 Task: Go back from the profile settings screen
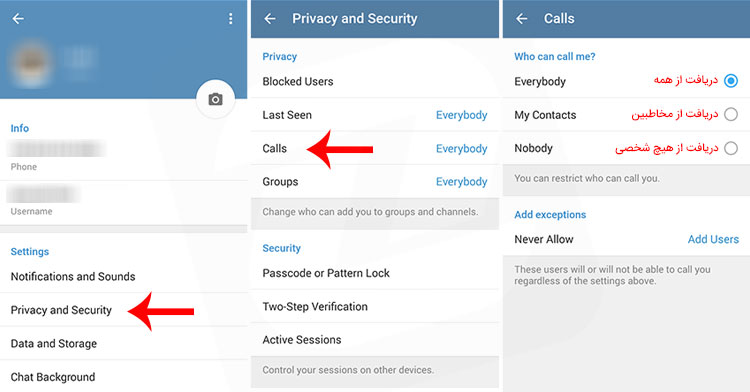pos(18,19)
